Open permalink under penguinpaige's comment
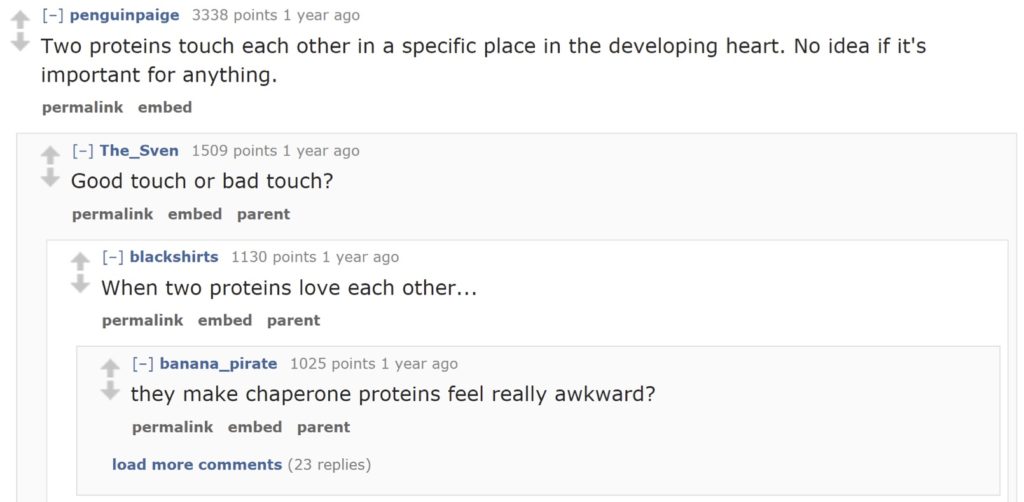 click(82, 108)
